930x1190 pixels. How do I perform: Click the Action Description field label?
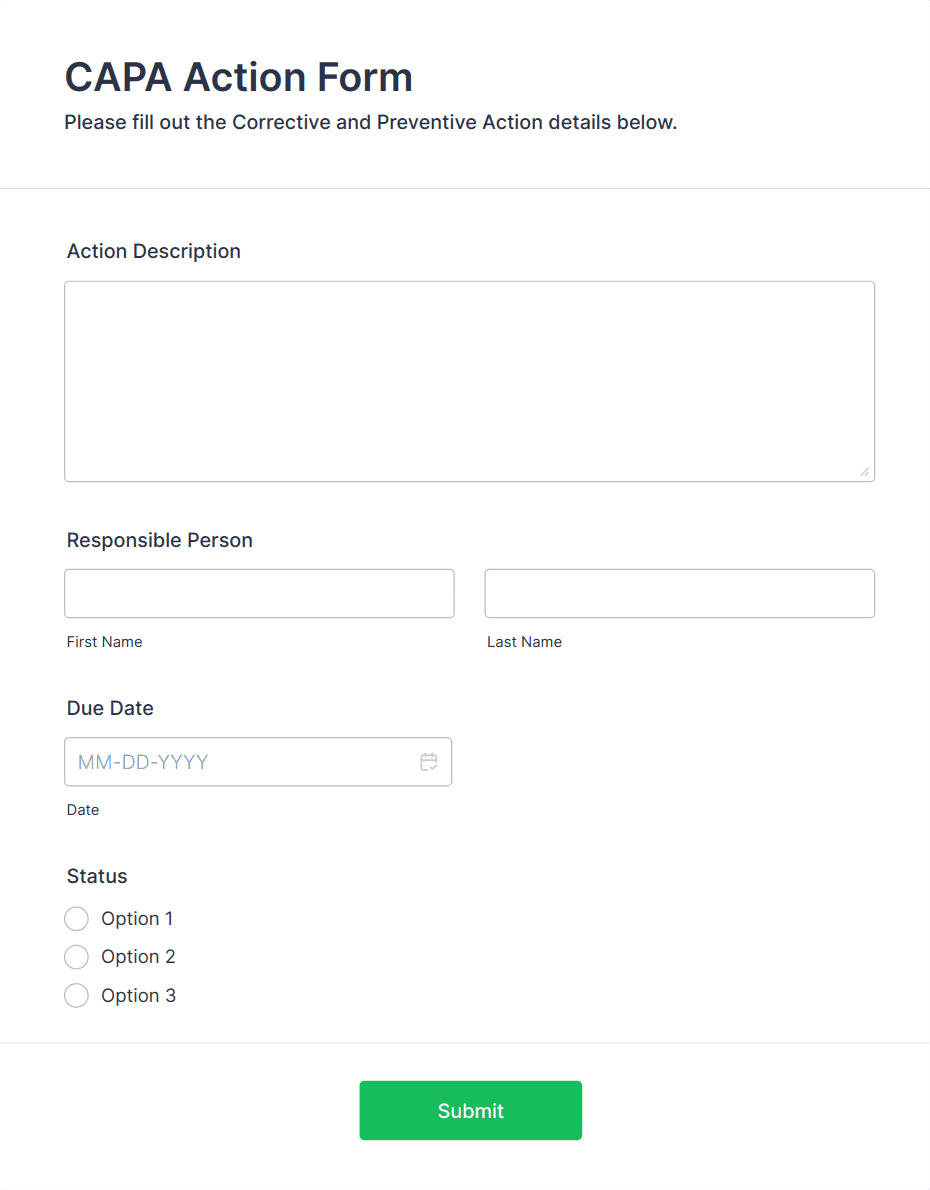pos(154,251)
